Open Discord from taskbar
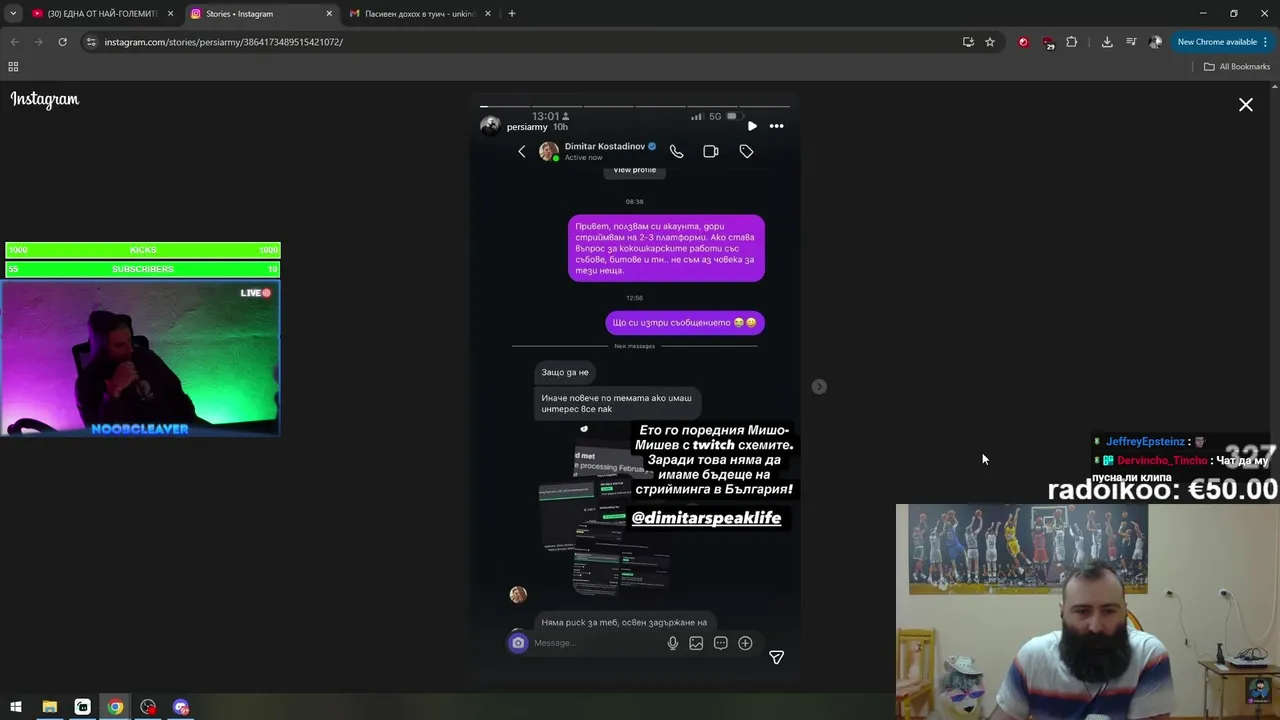Screen dimensions: 1280x720 pos(181,707)
